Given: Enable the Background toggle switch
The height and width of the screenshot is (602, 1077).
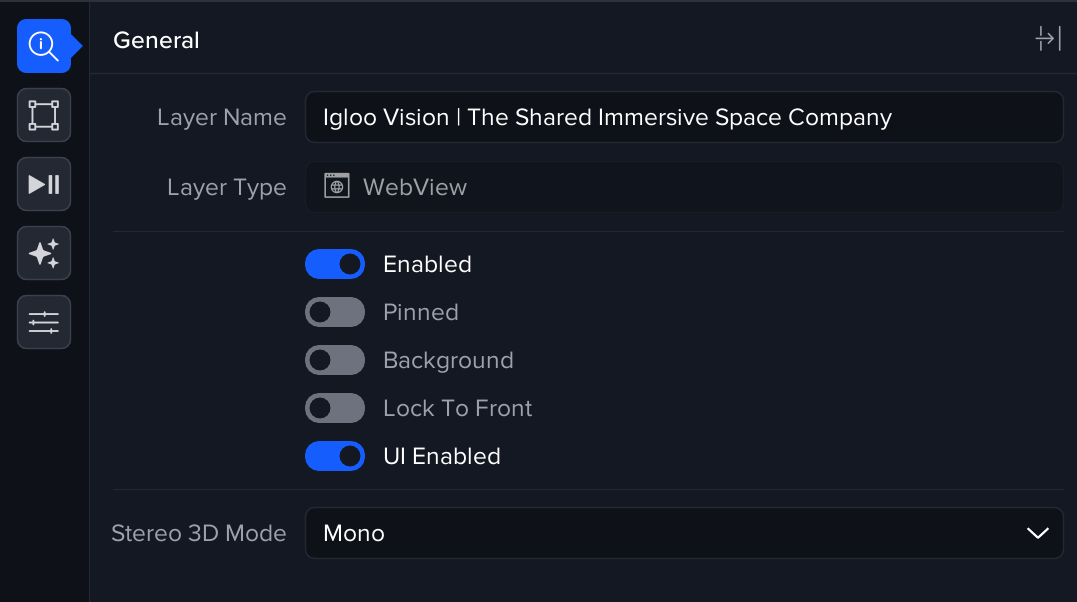Looking at the screenshot, I should coord(335,360).
